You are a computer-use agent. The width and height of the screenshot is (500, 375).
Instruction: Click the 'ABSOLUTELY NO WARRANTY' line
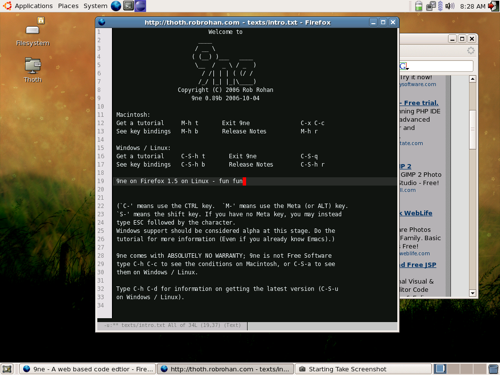pos(224,256)
